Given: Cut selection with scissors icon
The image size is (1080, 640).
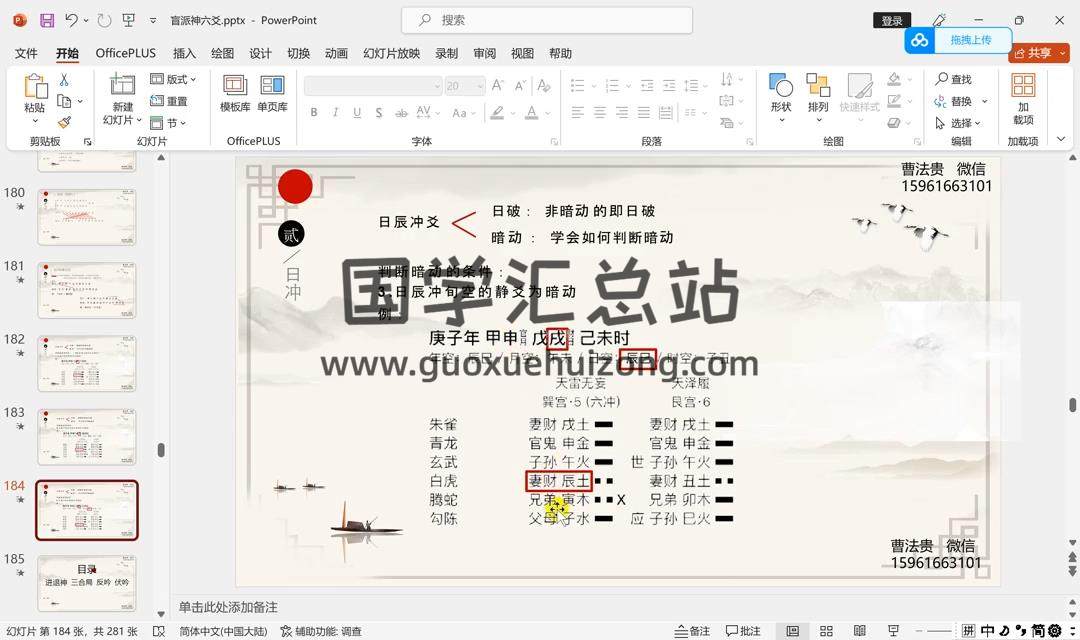Looking at the screenshot, I should pos(64,80).
